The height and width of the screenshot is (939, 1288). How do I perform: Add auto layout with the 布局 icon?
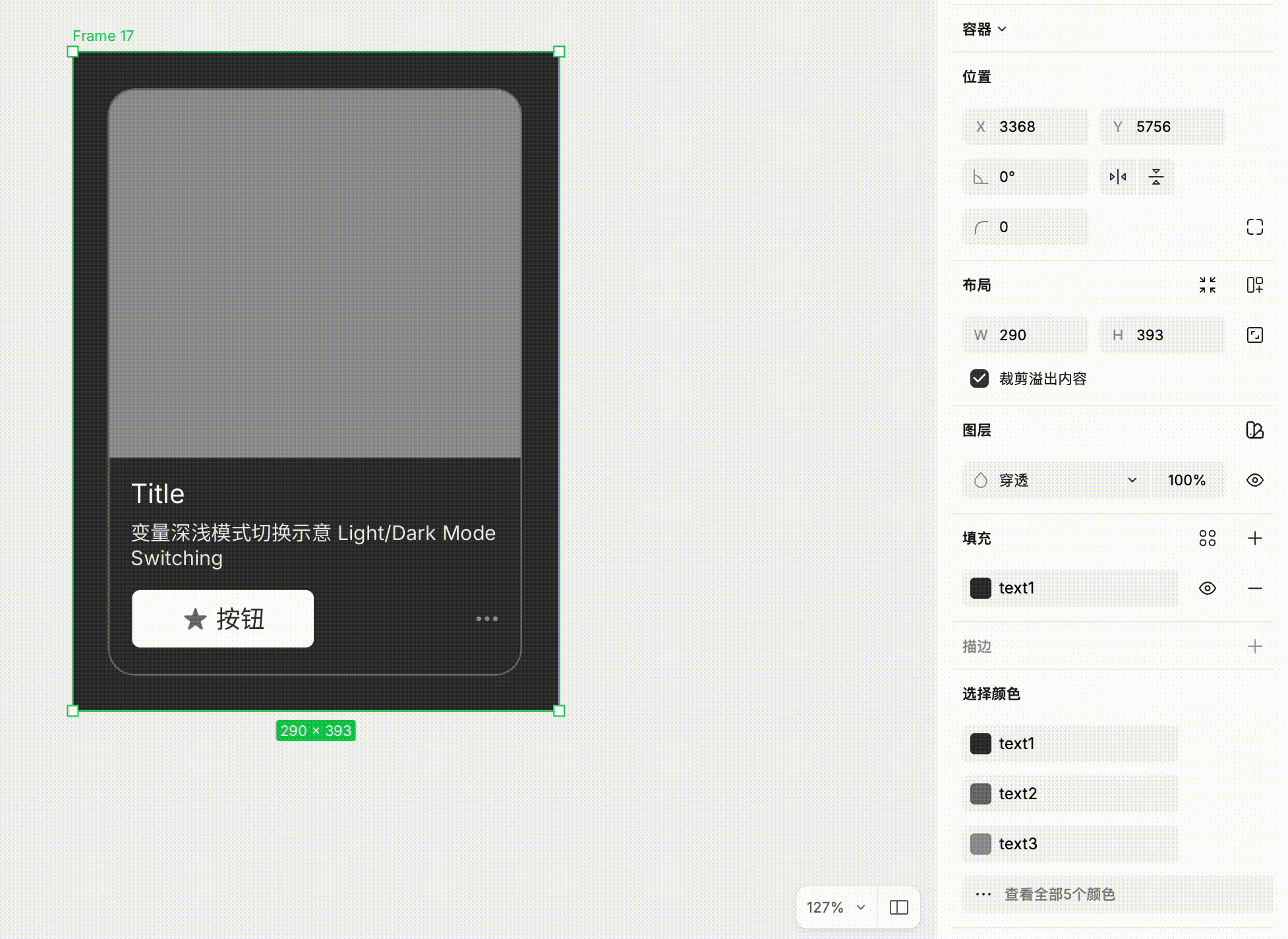coord(1255,285)
